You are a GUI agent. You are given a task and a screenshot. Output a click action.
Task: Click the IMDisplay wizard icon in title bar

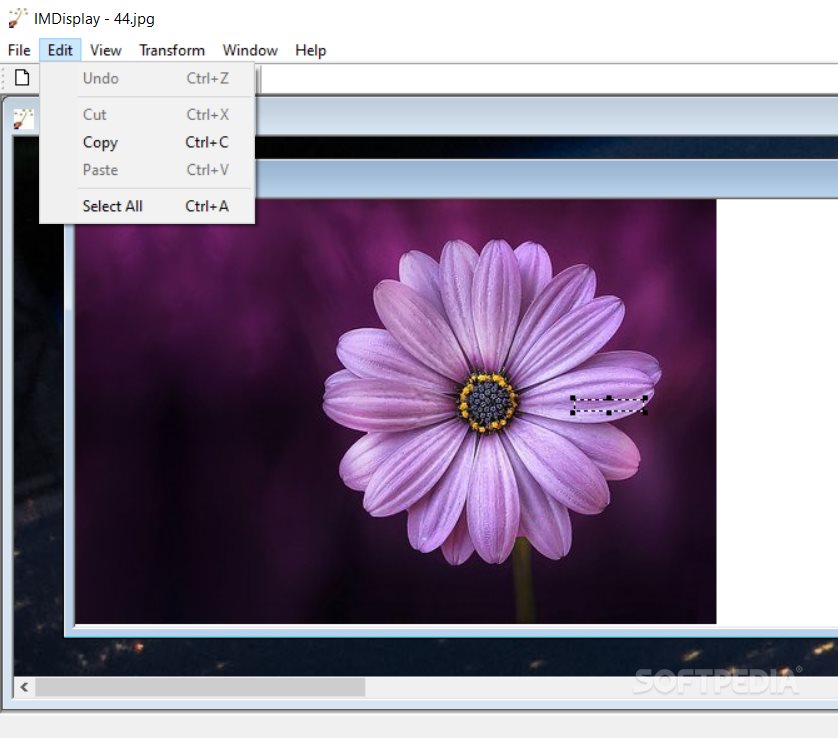tap(18, 18)
